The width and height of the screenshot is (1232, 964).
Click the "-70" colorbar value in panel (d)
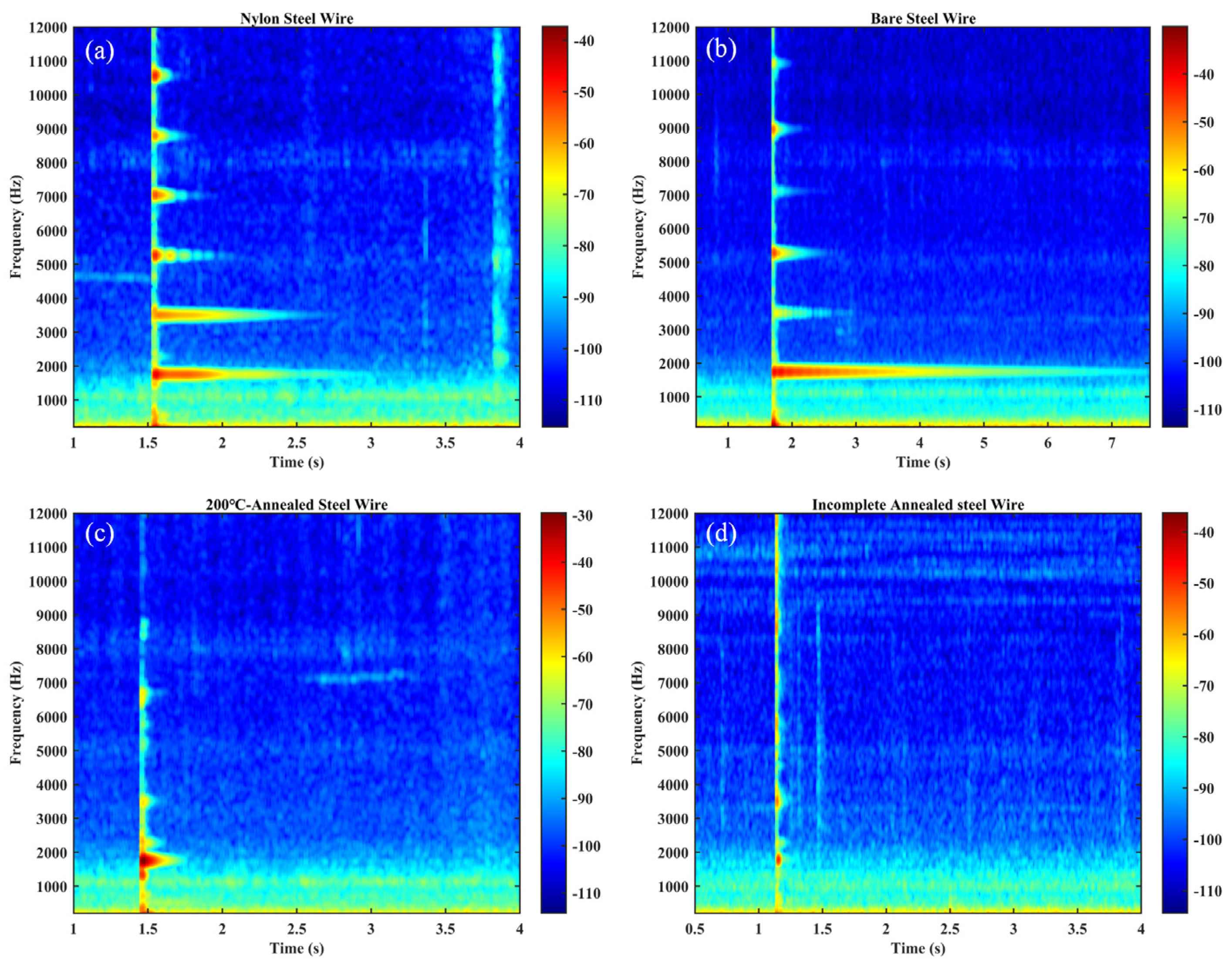[1203, 687]
